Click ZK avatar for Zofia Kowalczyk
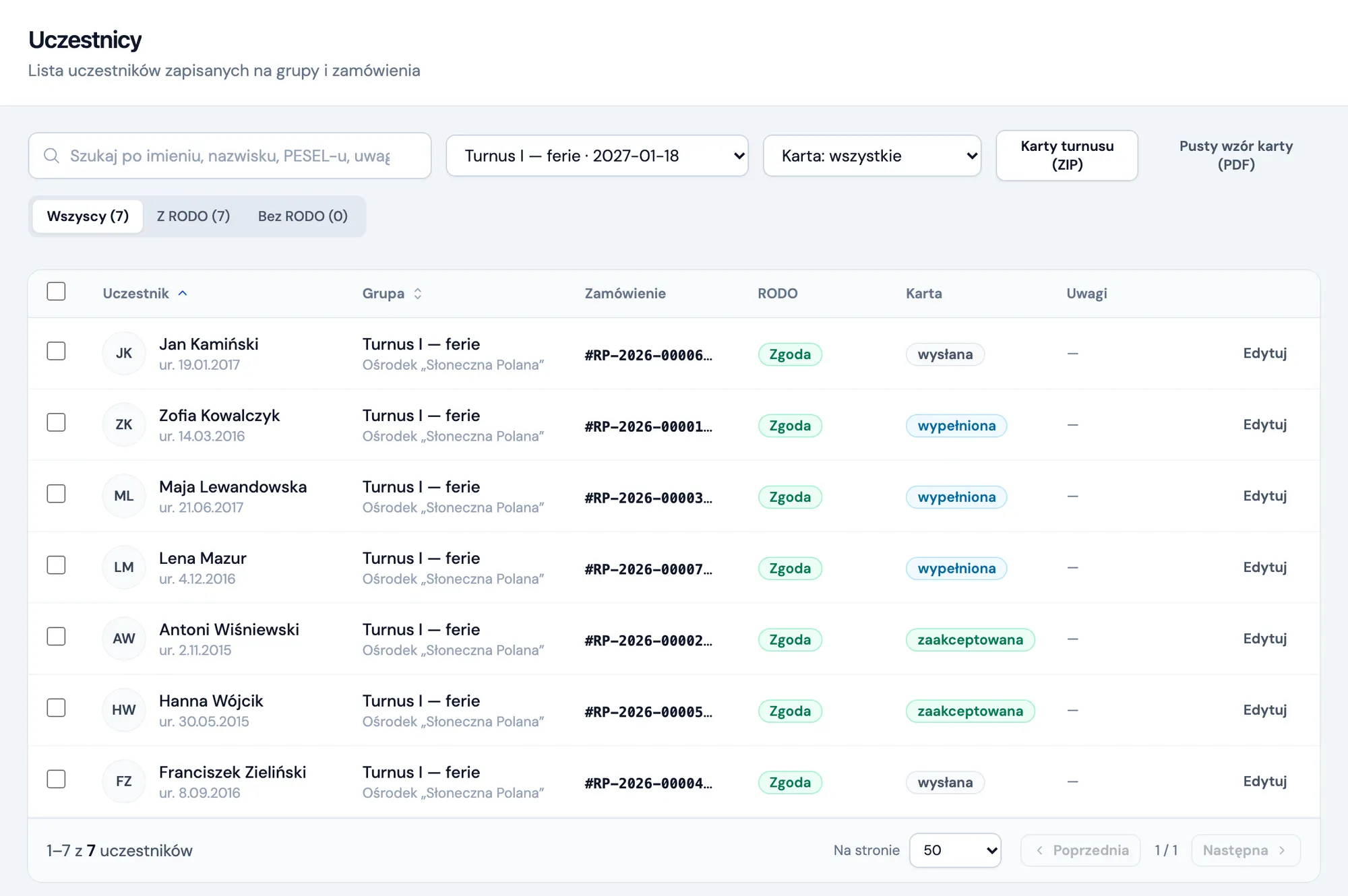Image resolution: width=1348 pixels, height=896 pixels. 124,424
